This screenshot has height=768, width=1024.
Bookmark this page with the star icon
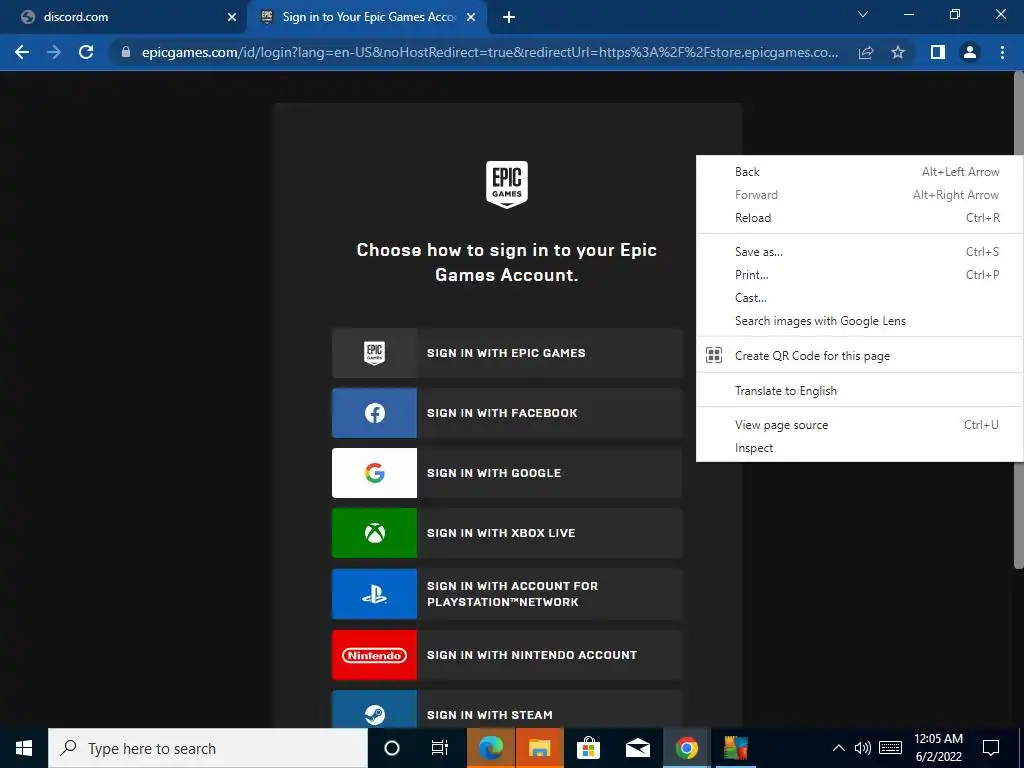click(x=898, y=52)
